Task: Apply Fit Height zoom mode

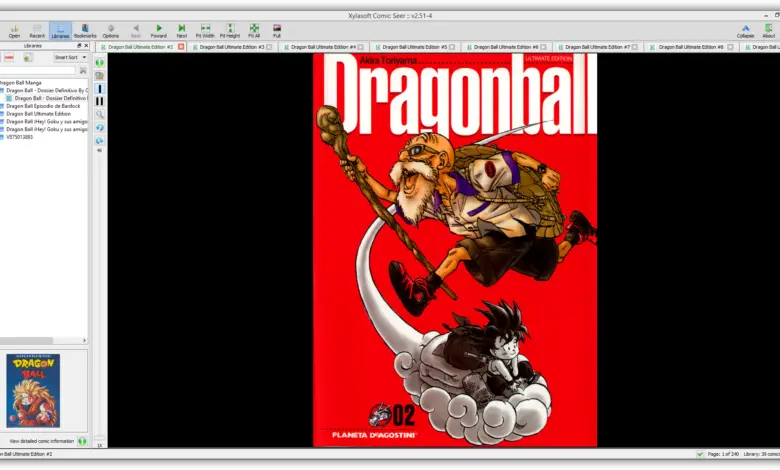Action: [x=230, y=31]
